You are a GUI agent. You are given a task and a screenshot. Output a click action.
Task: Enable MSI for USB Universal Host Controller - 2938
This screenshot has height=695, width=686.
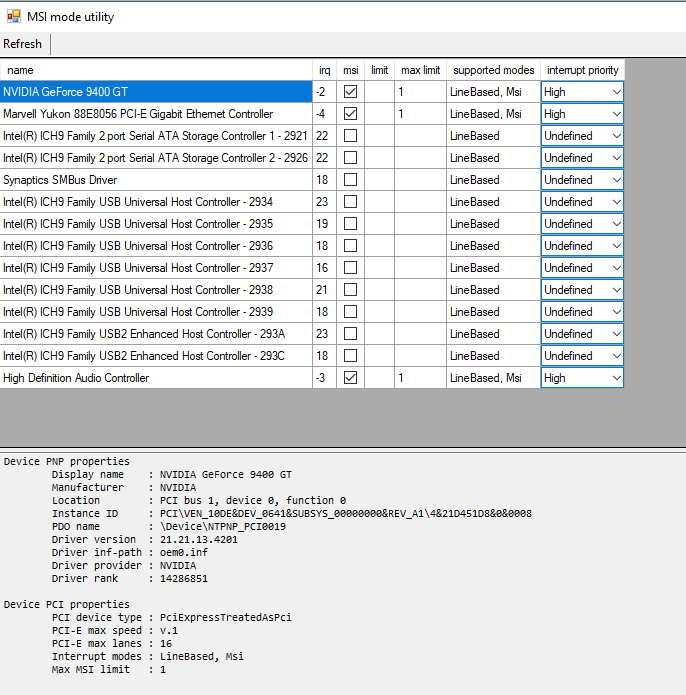click(351, 290)
